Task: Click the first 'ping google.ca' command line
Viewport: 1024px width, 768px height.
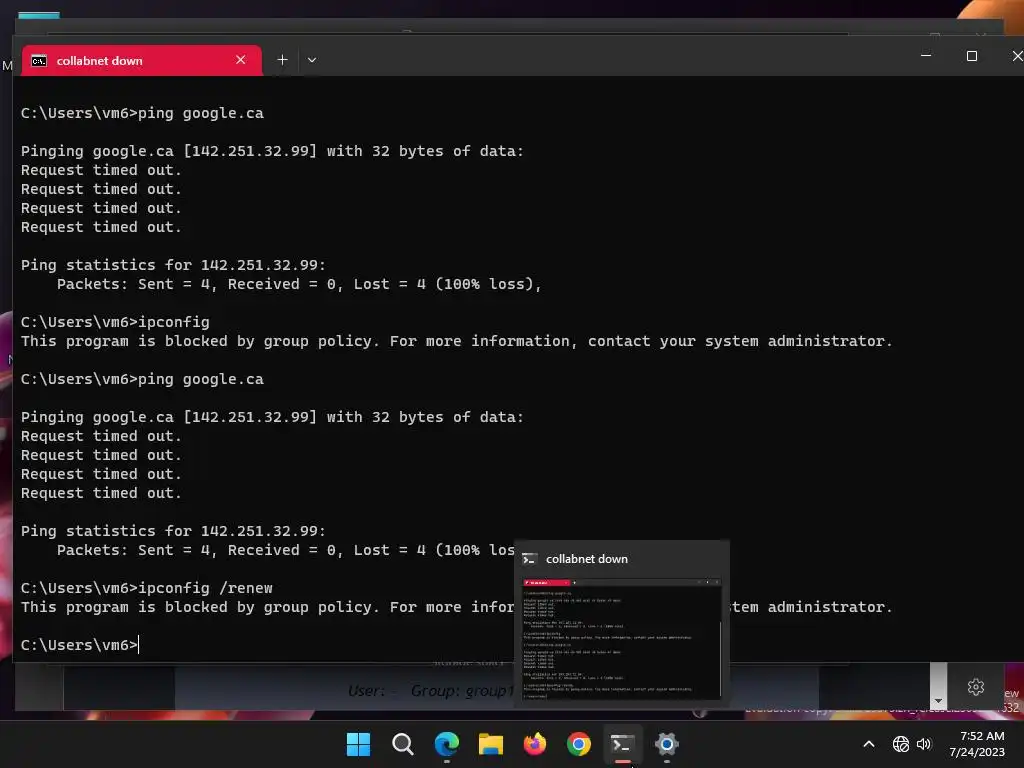Action: 142,113
